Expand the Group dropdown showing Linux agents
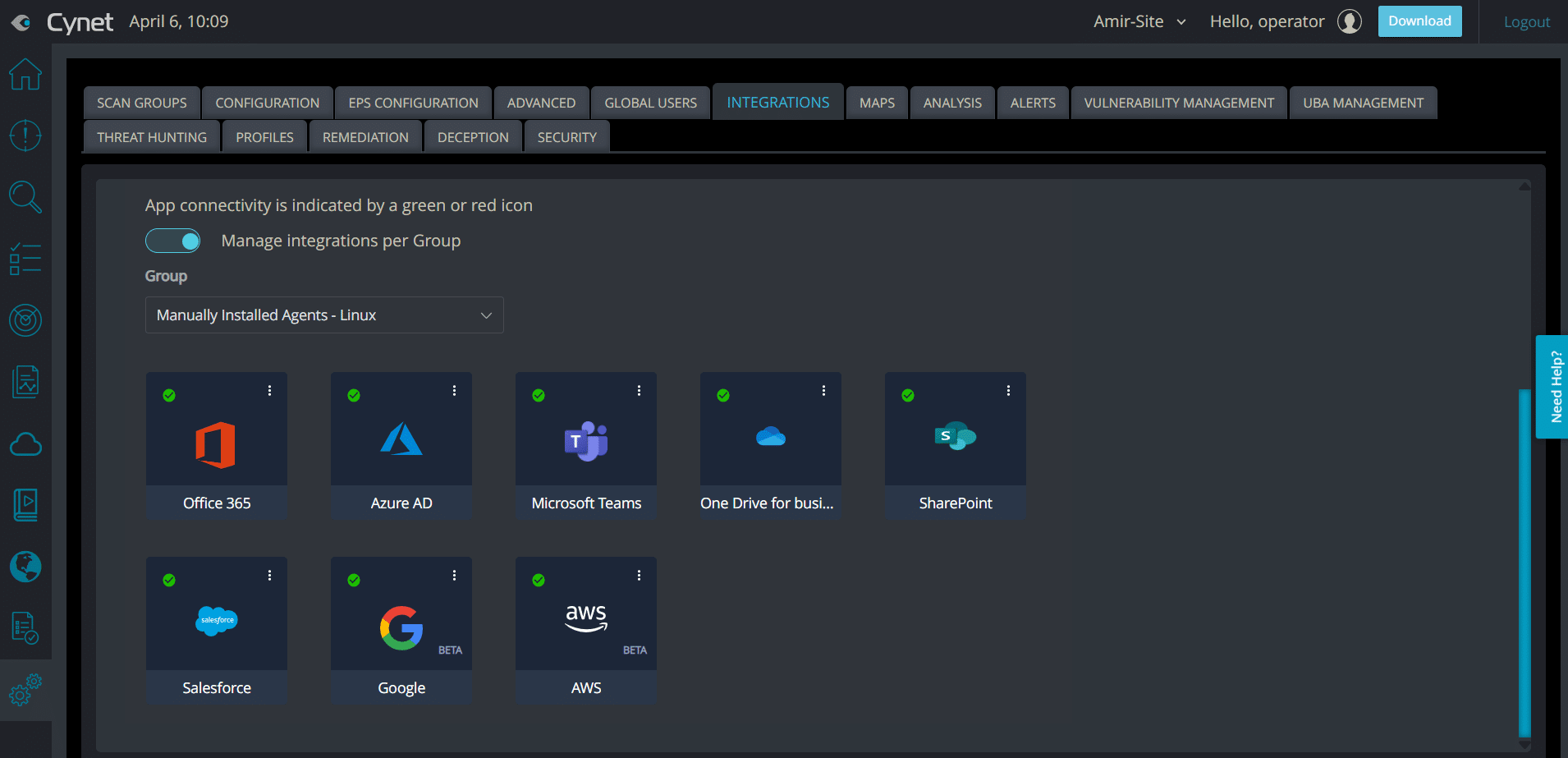The image size is (1568, 758). click(x=324, y=315)
